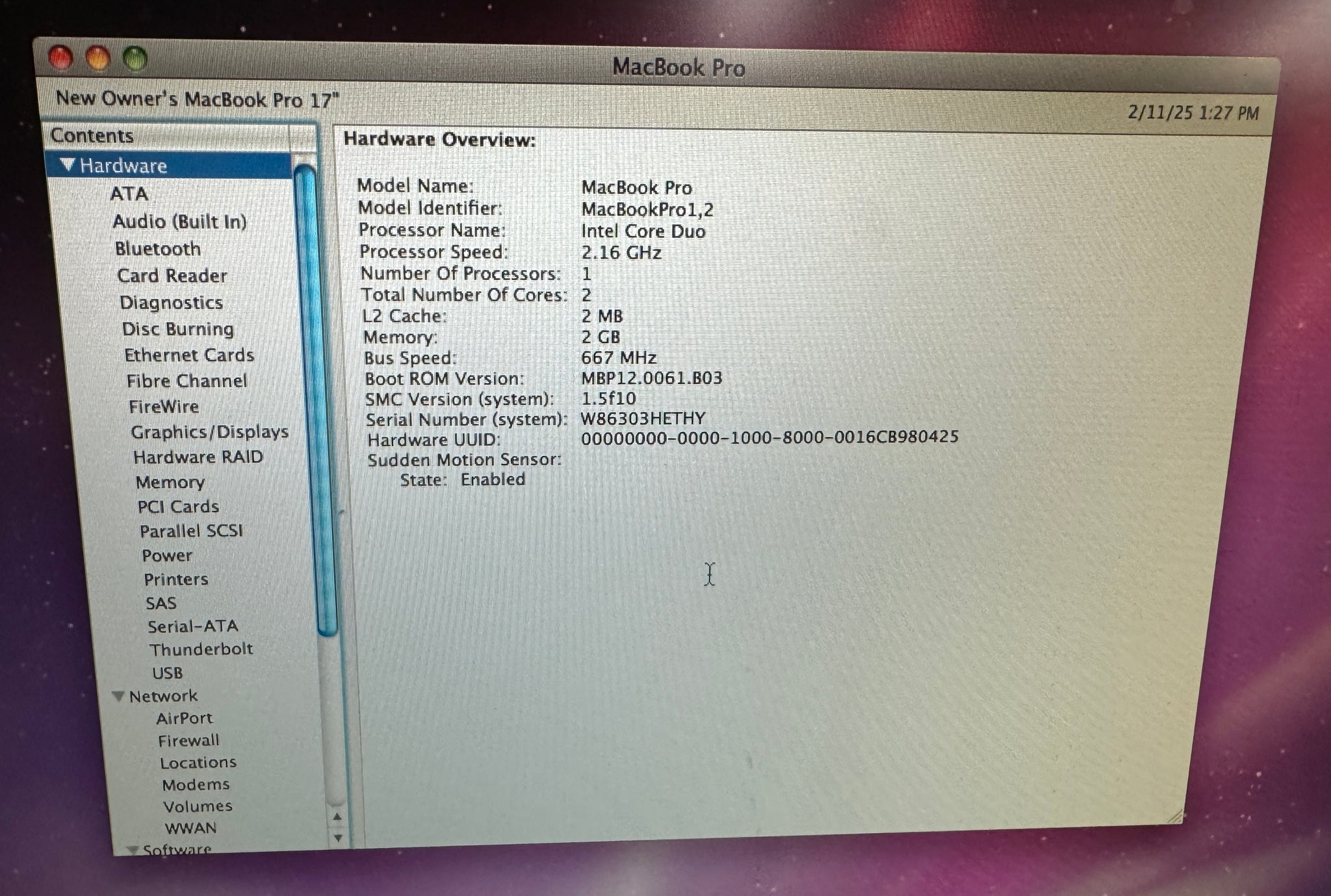1331x896 pixels.
Task: Show Graphics/Displays information
Action: click(210, 432)
